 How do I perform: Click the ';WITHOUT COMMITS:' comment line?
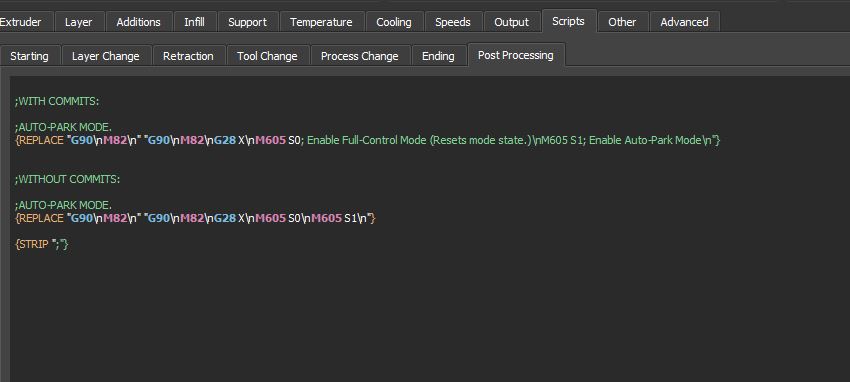point(67,179)
